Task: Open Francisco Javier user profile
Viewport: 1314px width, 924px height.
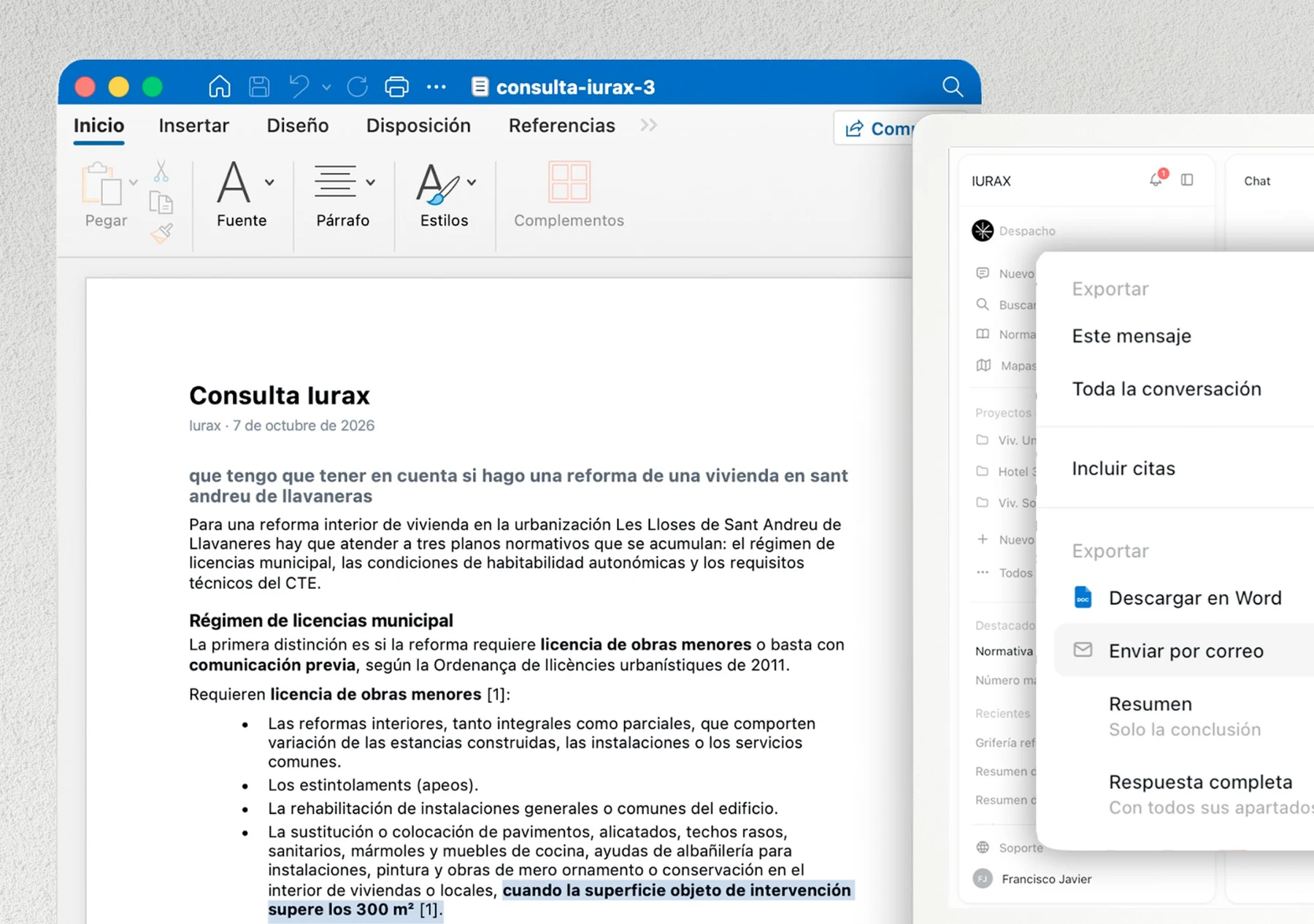Action: [x=1033, y=879]
